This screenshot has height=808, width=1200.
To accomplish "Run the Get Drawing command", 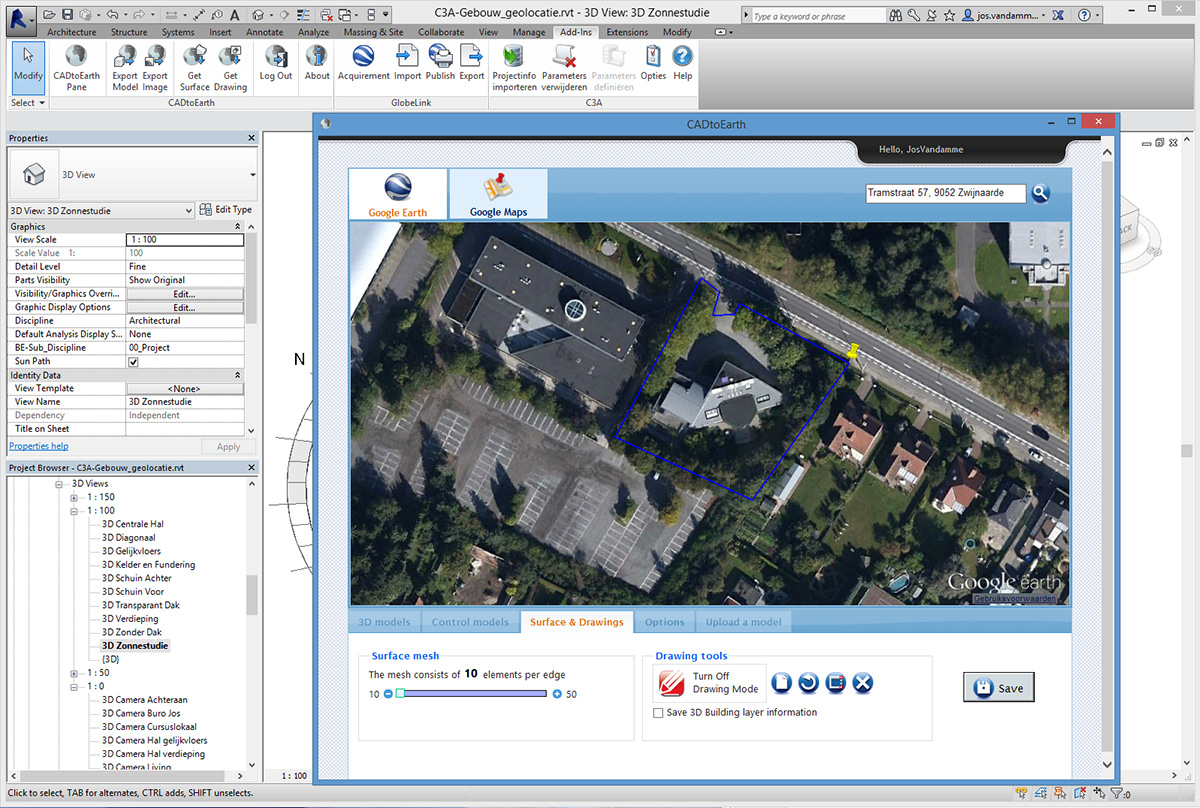I will point(230,68).
